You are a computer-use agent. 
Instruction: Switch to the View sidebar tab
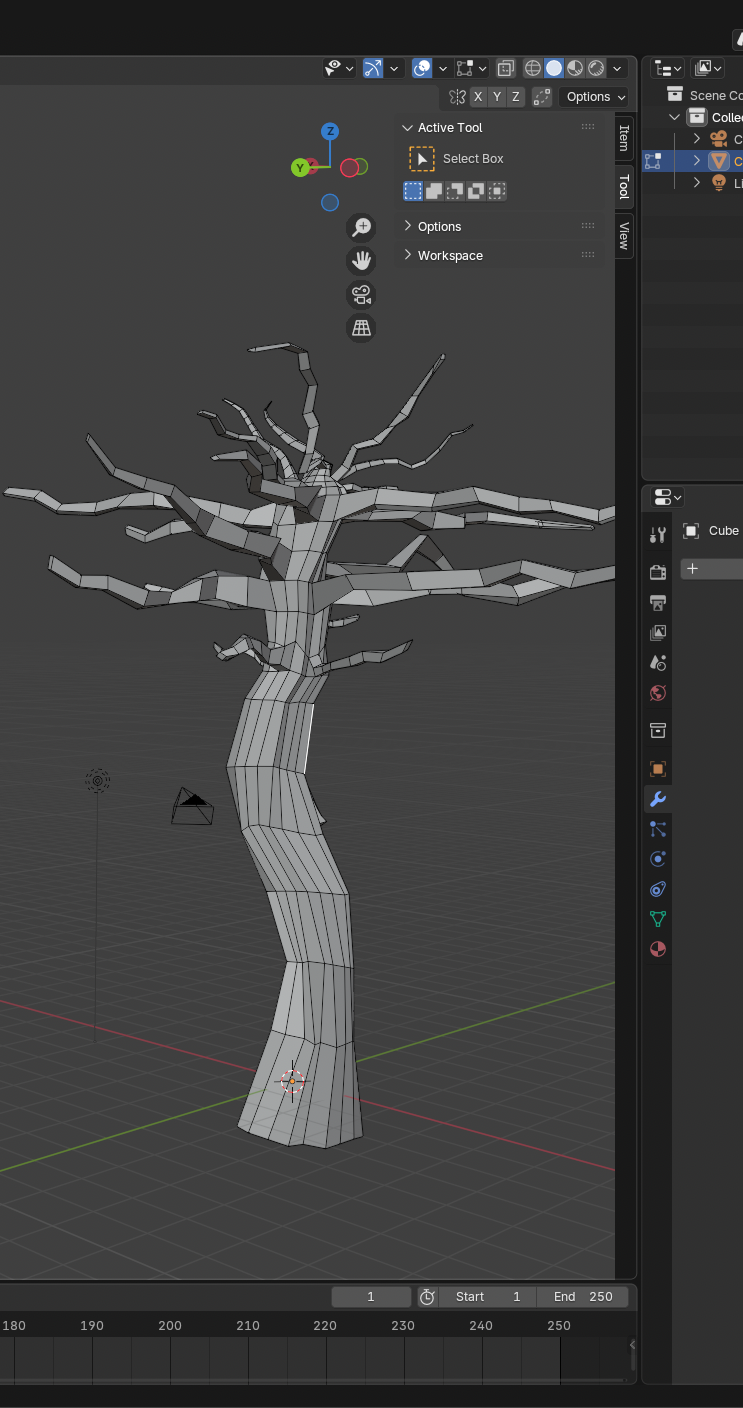pyautogui.click(x=624, y=235)
